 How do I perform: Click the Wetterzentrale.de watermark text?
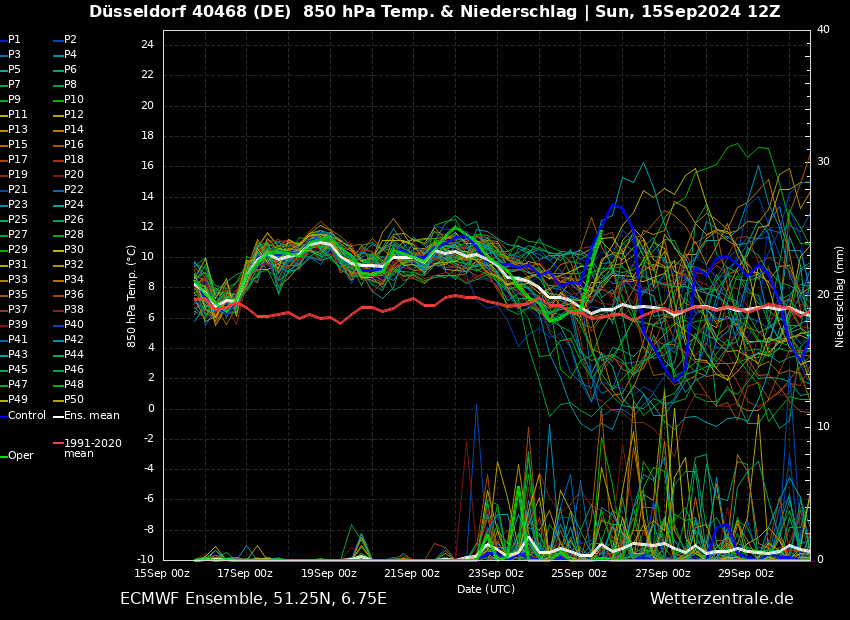pyautogui.click(x=721, y=599)
